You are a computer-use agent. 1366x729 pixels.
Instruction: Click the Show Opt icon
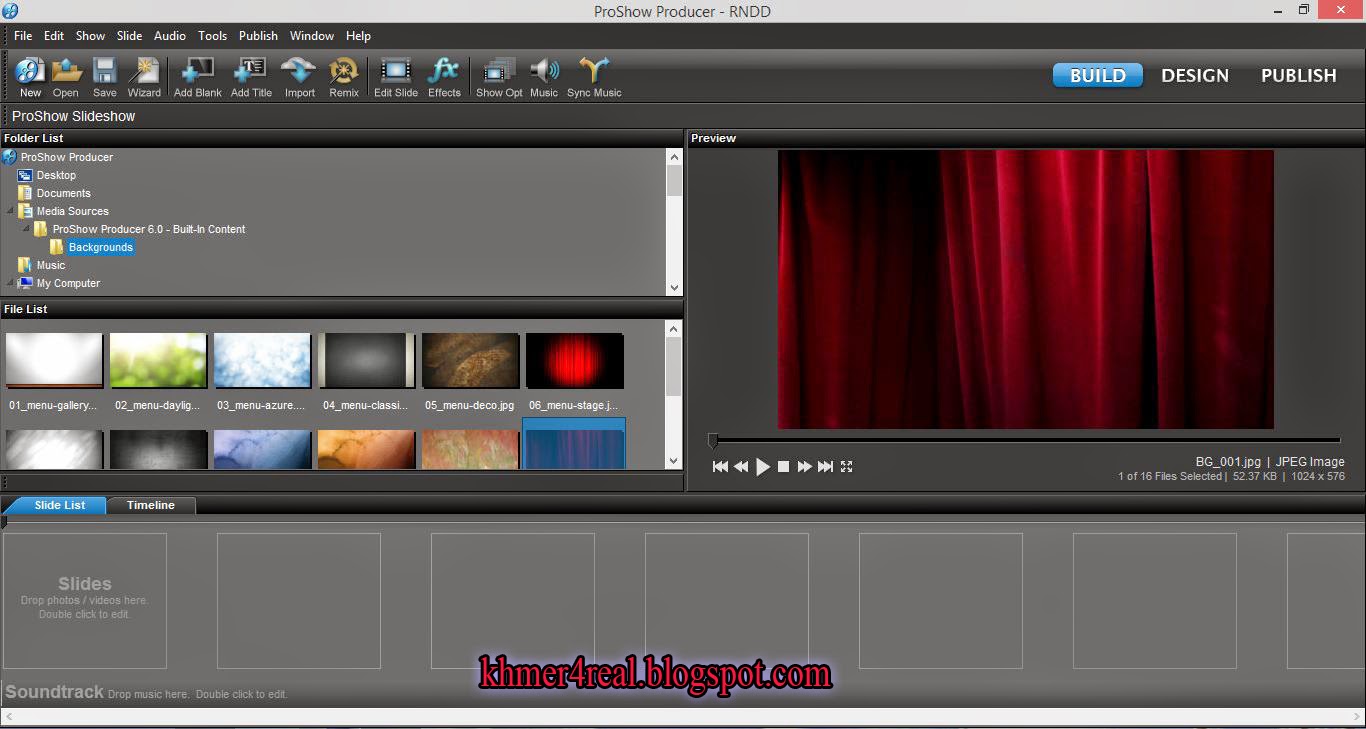point(497,75)
